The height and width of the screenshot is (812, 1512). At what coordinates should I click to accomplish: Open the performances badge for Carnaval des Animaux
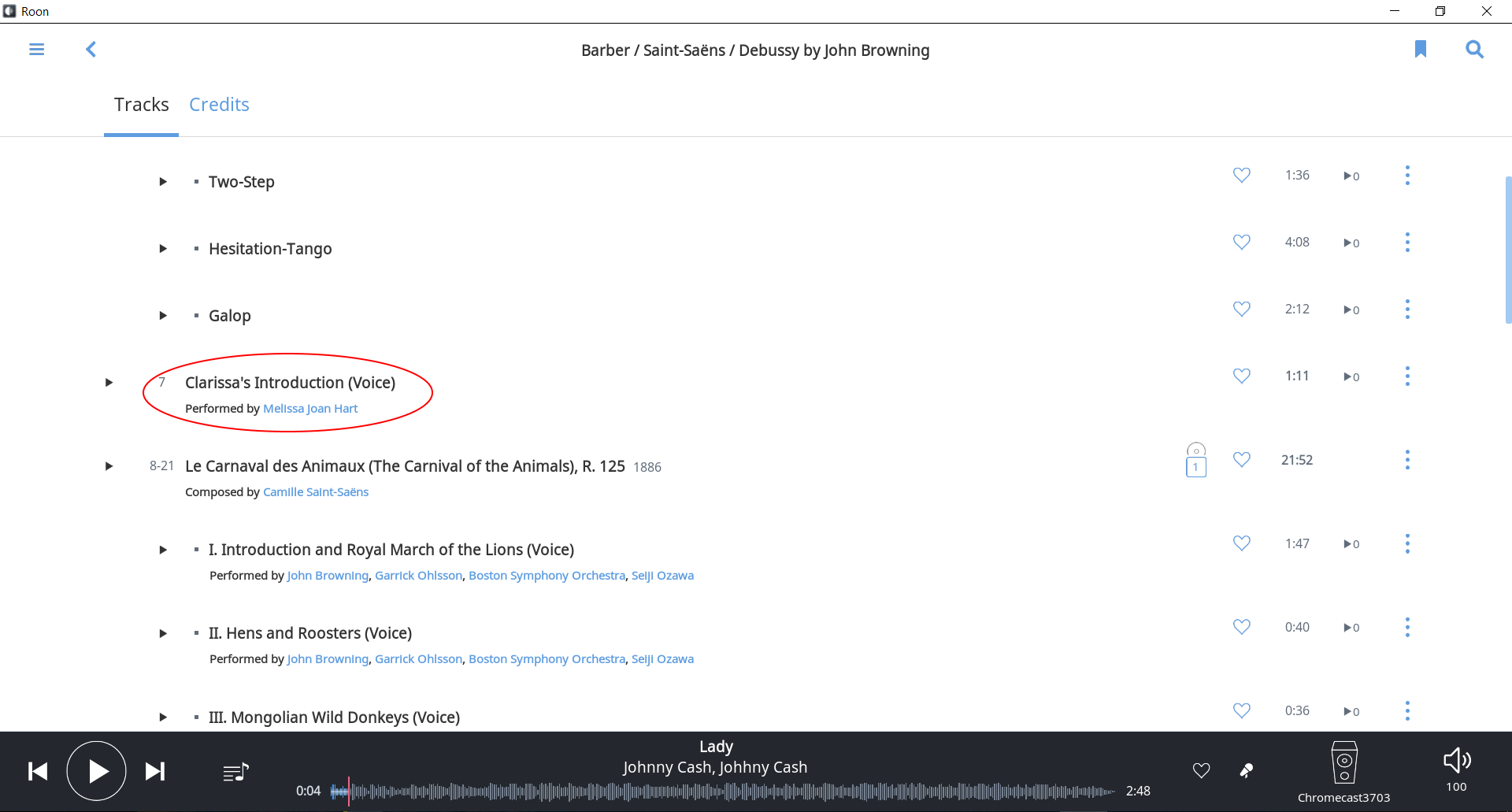1195,460
